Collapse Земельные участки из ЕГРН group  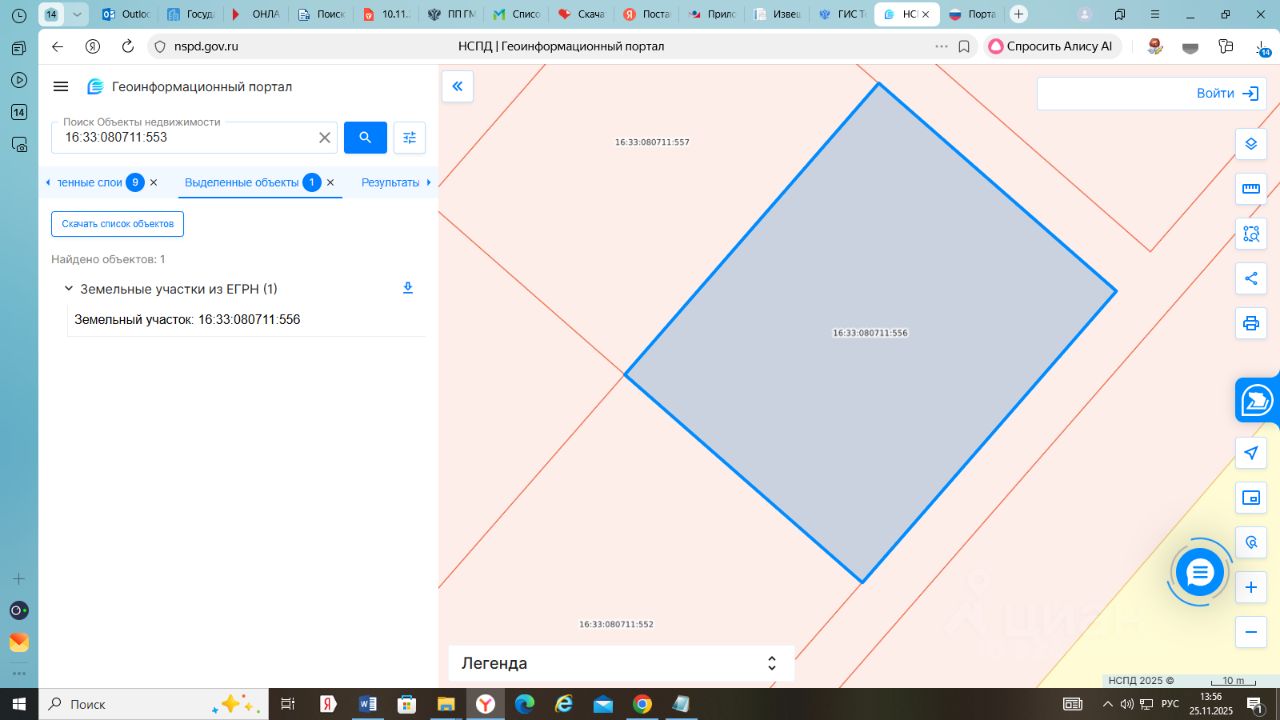(69, 289)
